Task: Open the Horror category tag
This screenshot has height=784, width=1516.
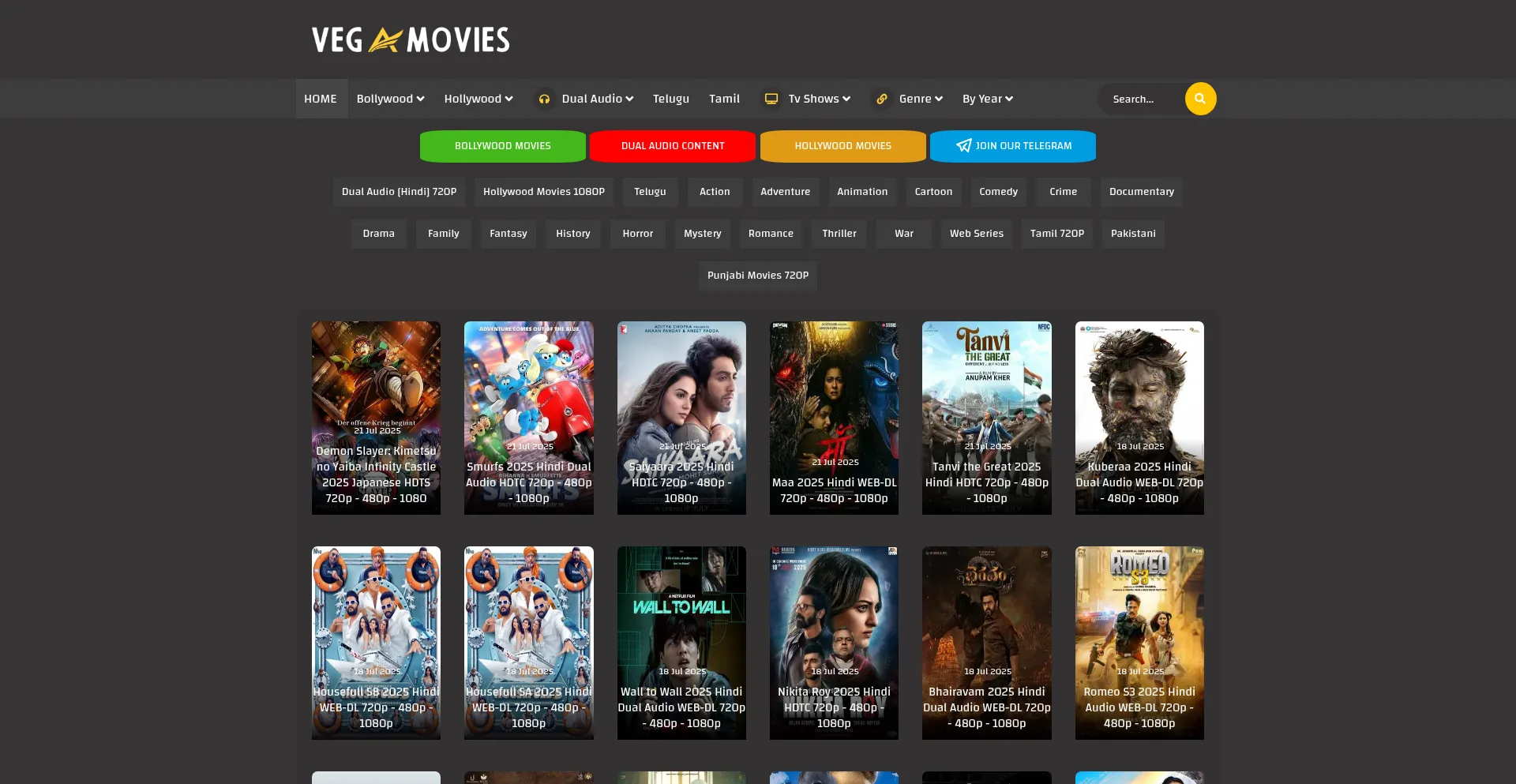Action: 637,234
